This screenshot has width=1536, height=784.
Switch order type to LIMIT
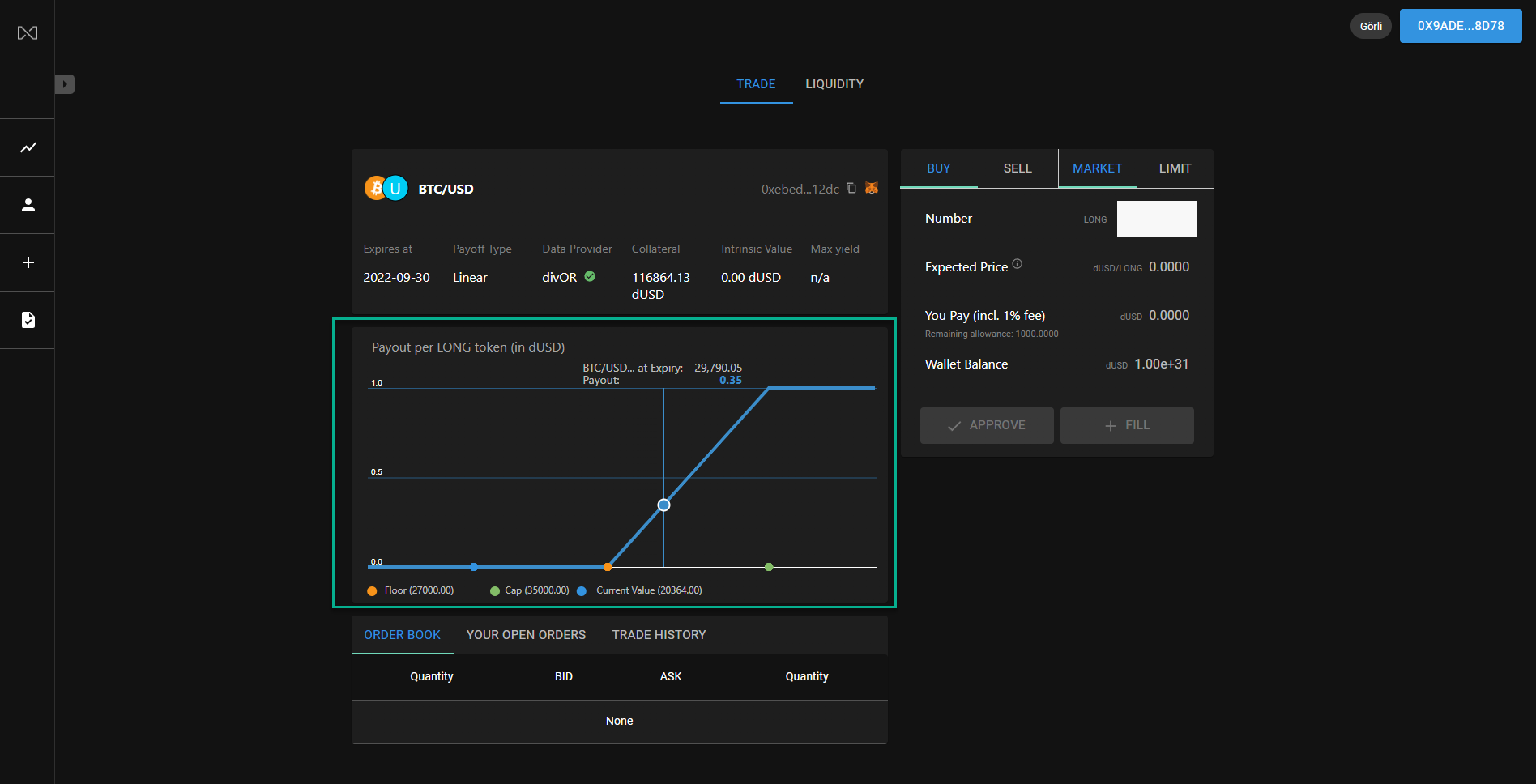tap(1174, 168)
